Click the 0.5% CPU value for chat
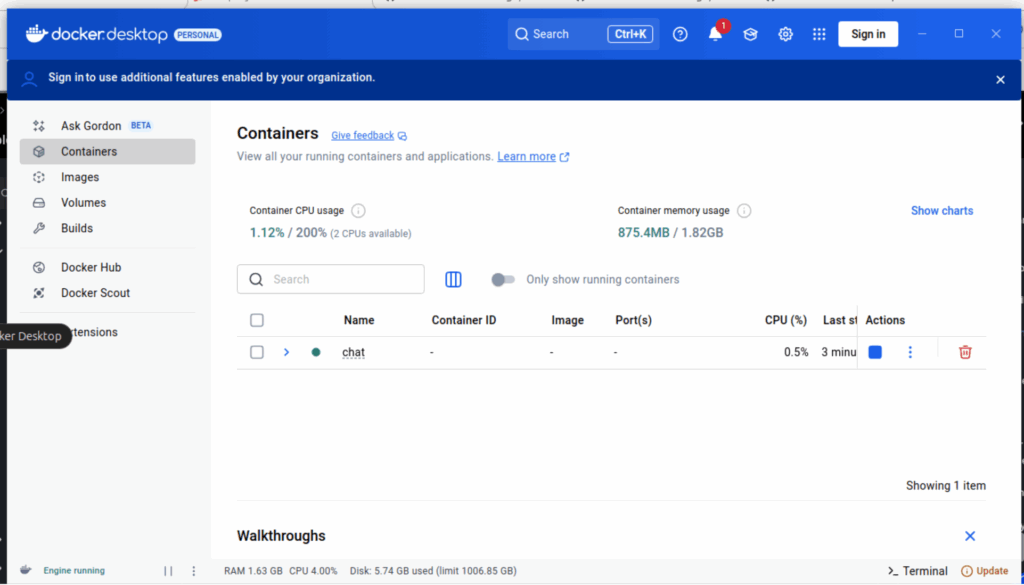Image resolution: width=1024 pixels, height=585 pixels. 796,353
